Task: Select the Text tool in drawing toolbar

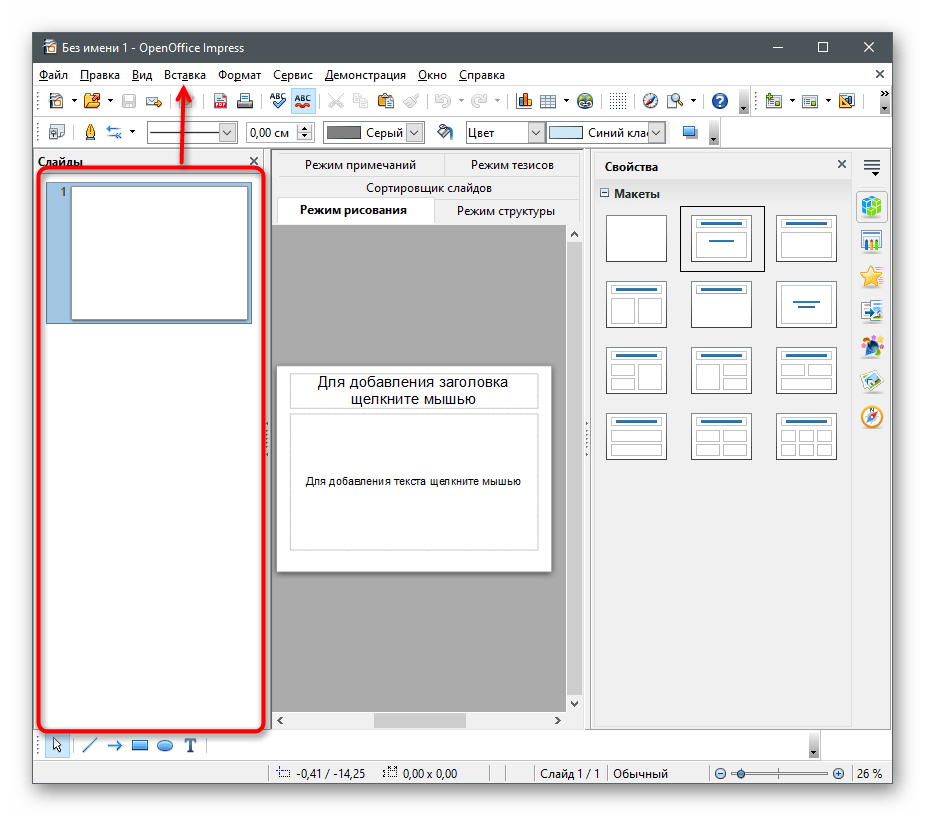Action: [x=190, y=746]
